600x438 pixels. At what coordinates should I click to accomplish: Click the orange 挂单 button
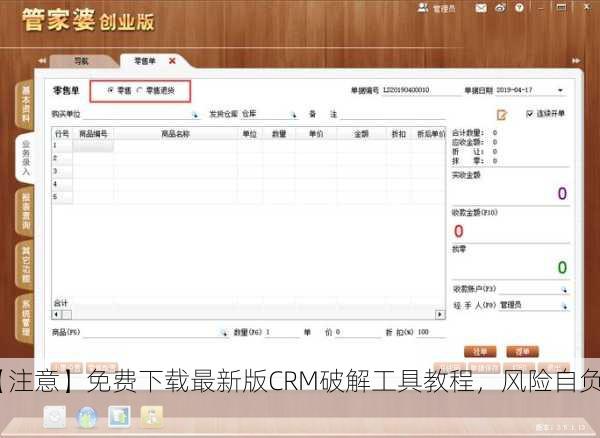(480, 352)
